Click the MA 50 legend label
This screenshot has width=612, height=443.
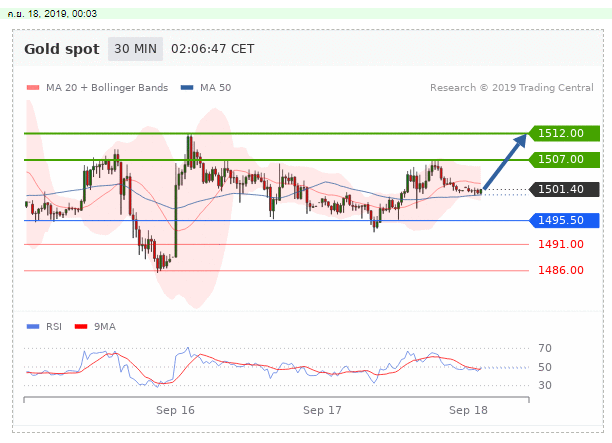[215, 88]
